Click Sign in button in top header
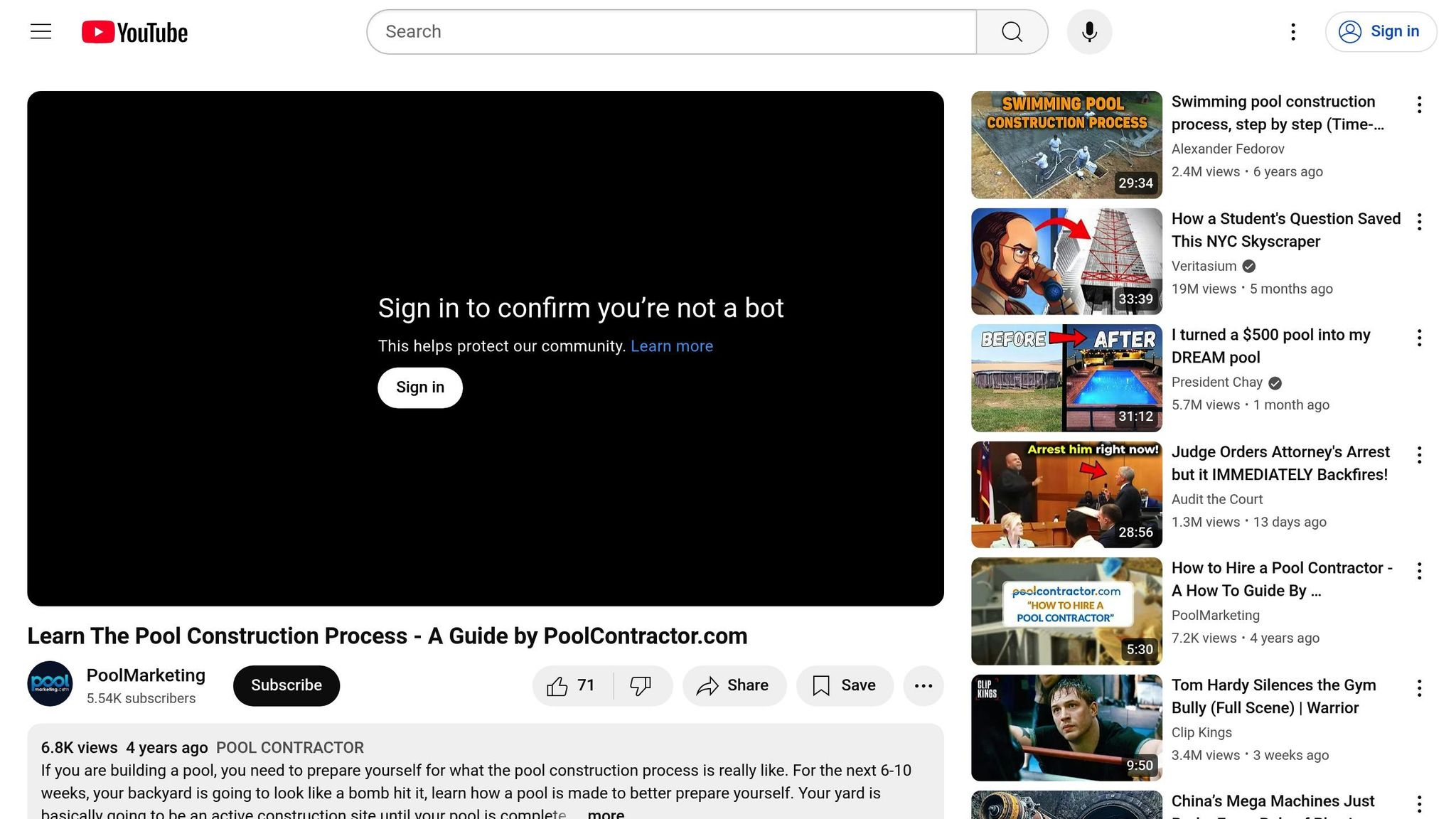This screenshot has width=1456, height=819. point(1380,32)
